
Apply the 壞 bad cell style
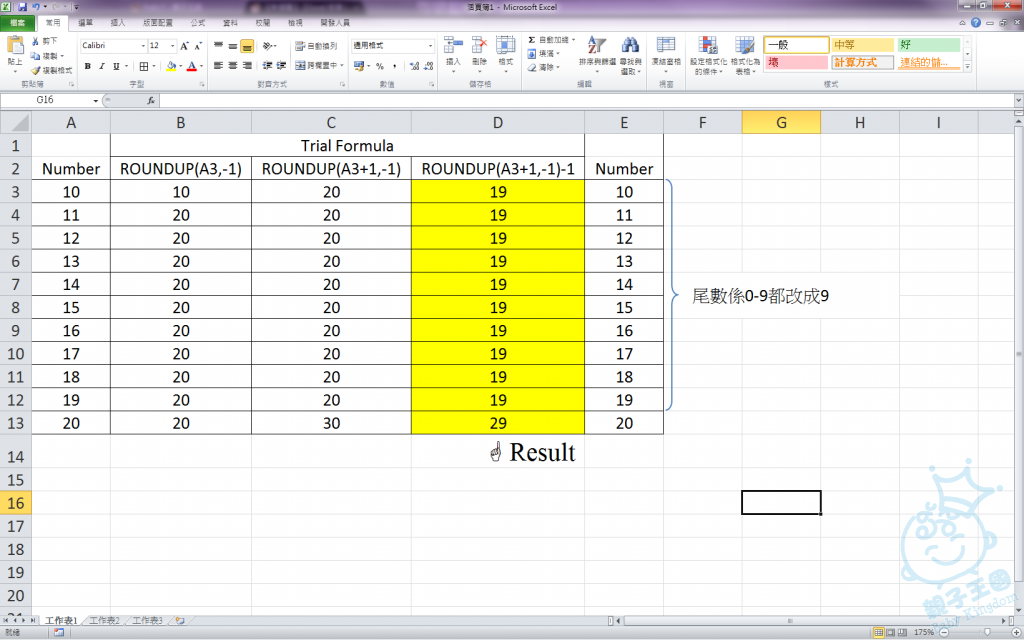click(797, 63)
